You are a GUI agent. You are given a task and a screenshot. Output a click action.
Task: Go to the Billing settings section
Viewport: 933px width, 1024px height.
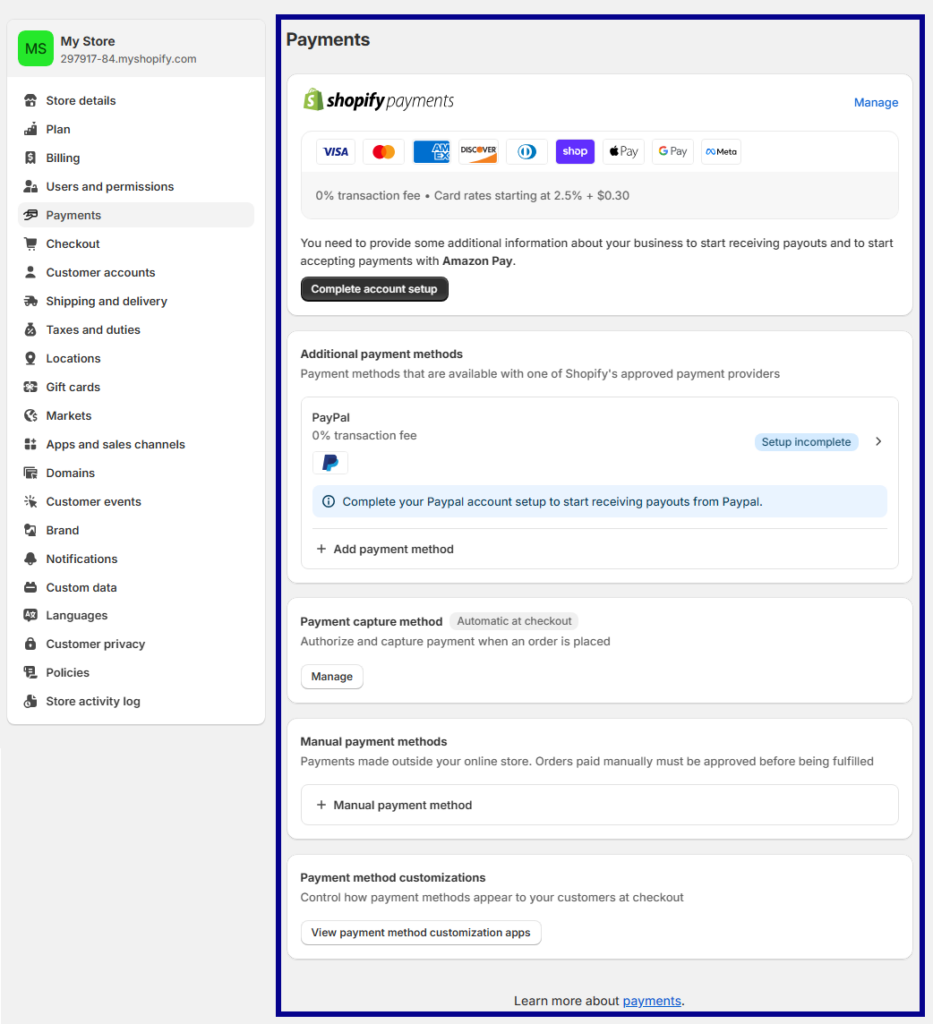[136, 158]
